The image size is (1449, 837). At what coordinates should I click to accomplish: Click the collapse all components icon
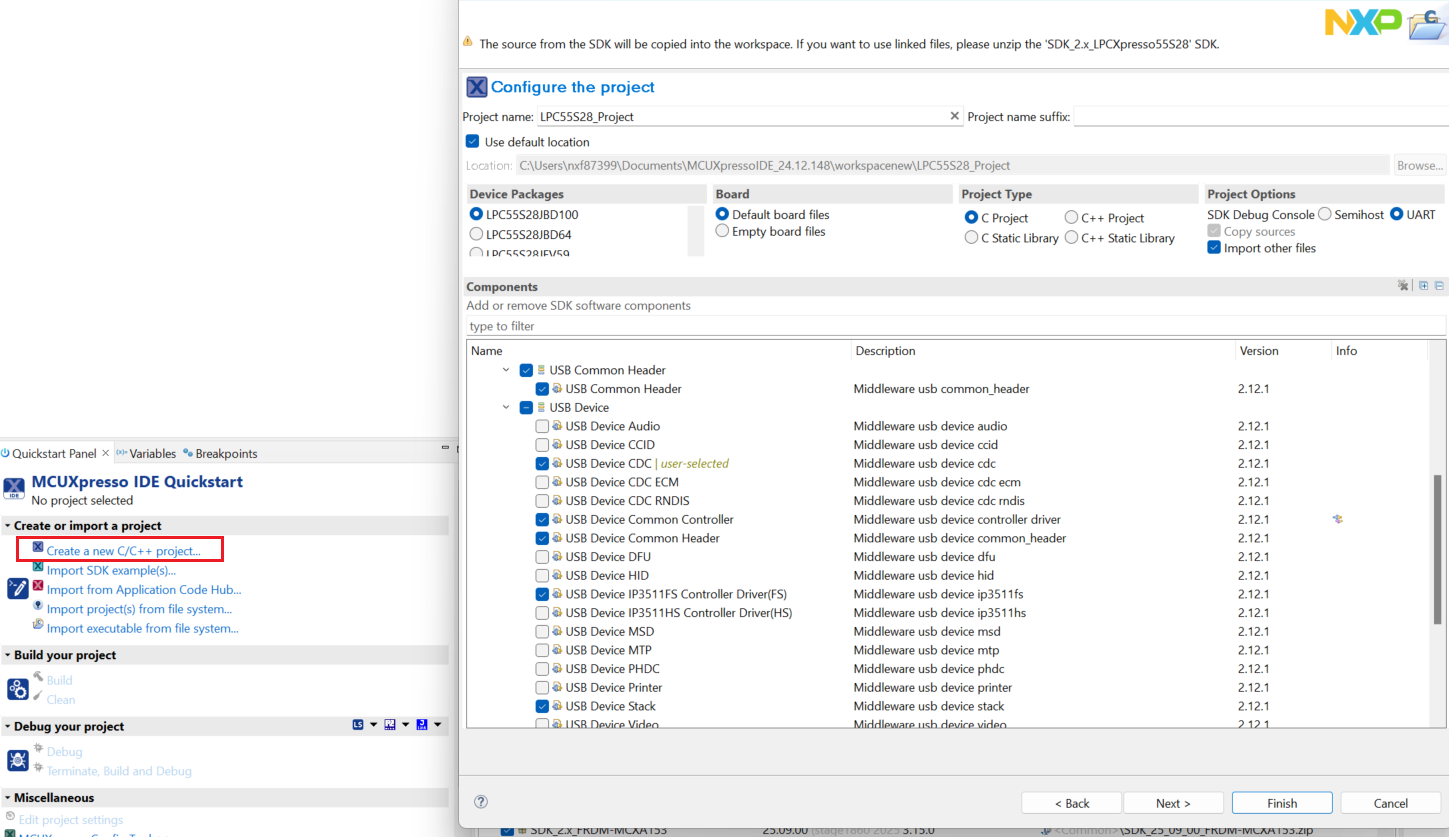1439,286
